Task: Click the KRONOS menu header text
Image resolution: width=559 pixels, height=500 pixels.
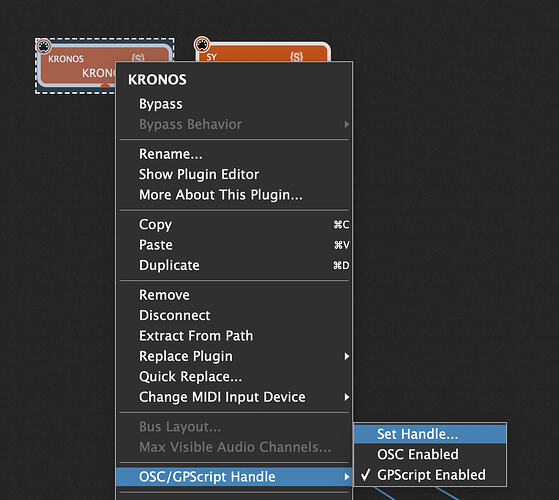Action: tap(157, 79)
